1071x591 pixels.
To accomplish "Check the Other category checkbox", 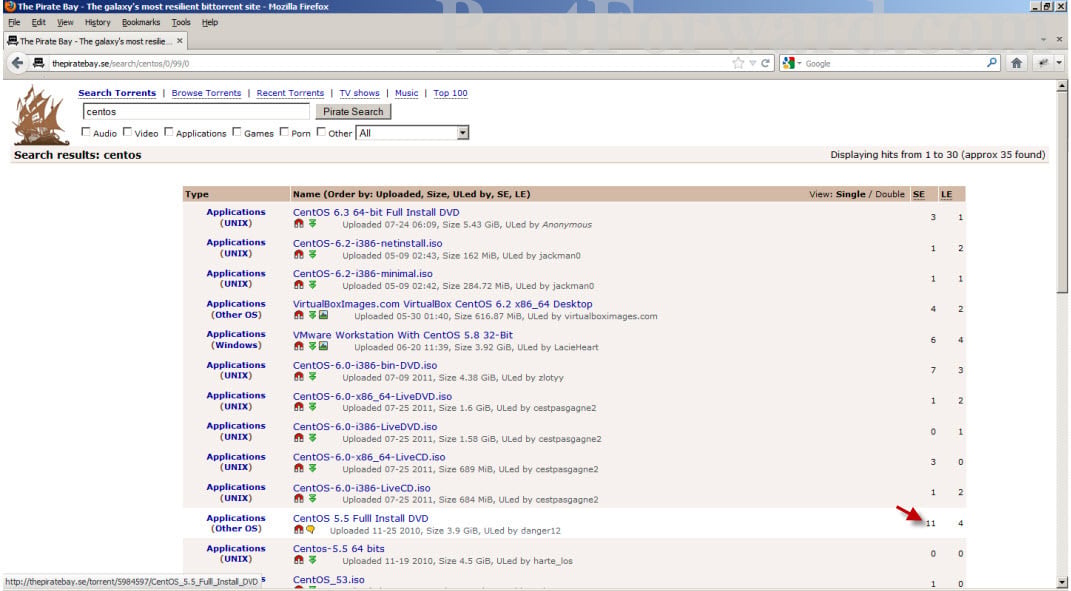I will 321,132.
